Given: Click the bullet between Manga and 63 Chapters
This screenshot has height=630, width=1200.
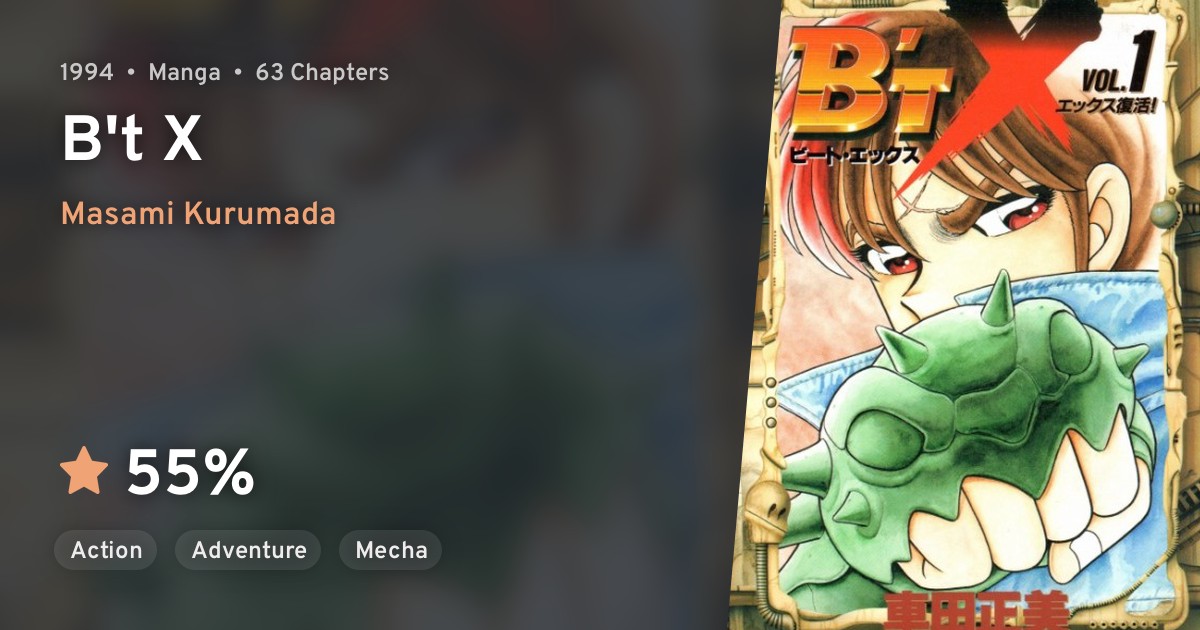Looking at the screenshot, I should click(x=239, y=73).
